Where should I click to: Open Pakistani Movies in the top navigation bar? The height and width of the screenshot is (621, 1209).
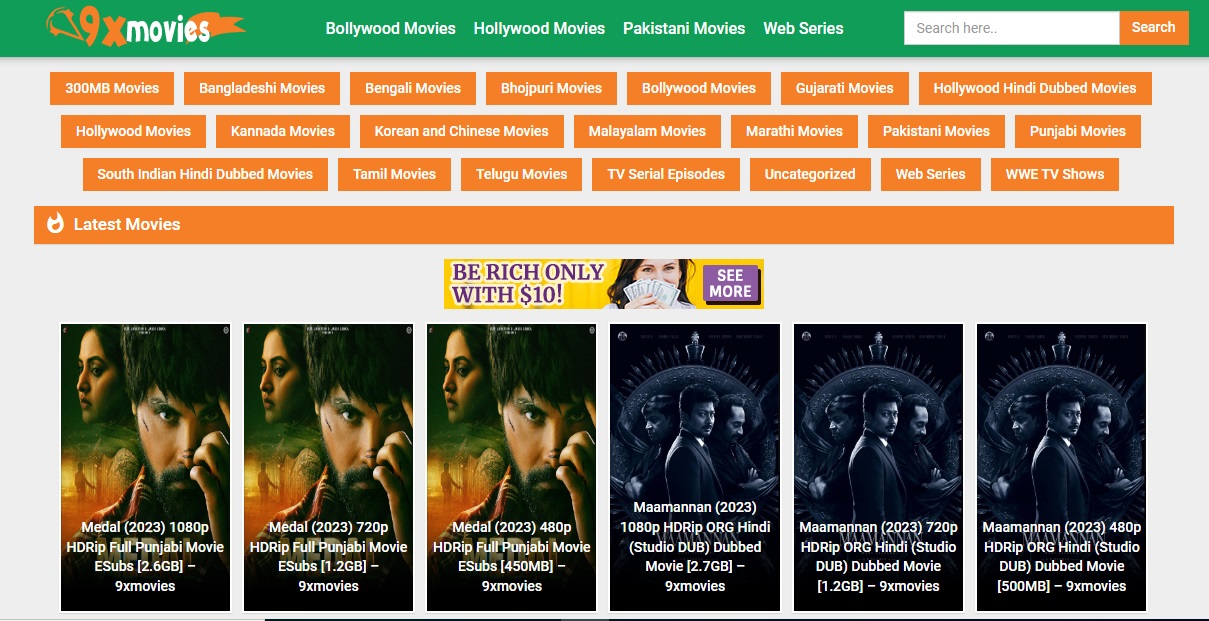[x=684, y=28]
